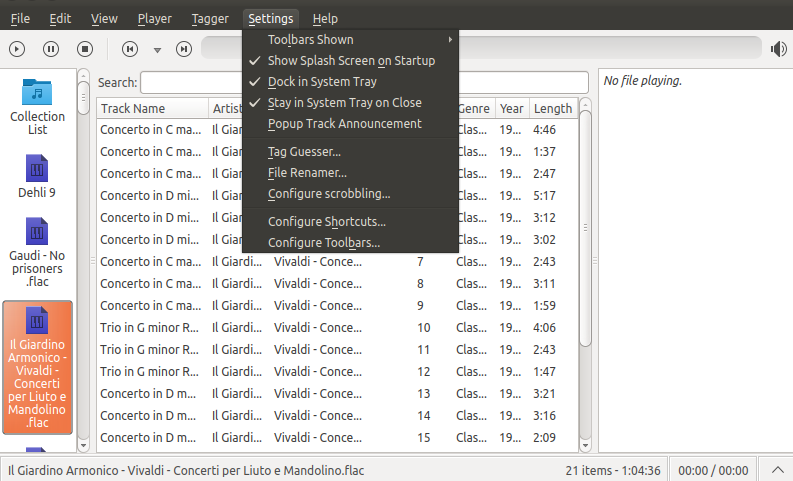Choose Configure Toolbars
This screenshot has width=793, height=481.
pyautogui.click(x=350, y=242)
